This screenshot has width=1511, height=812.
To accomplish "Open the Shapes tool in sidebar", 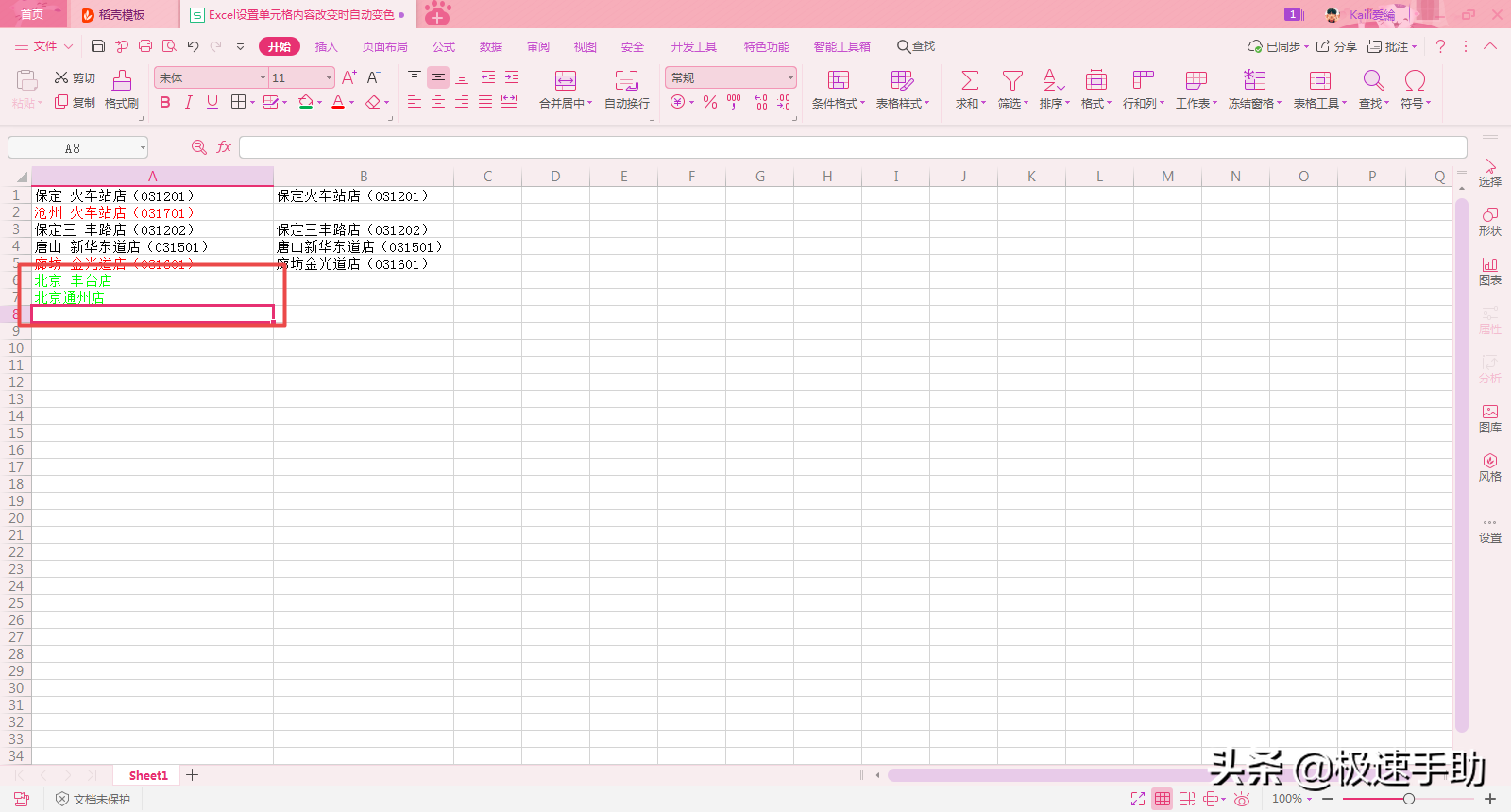I will point(1490,222).
